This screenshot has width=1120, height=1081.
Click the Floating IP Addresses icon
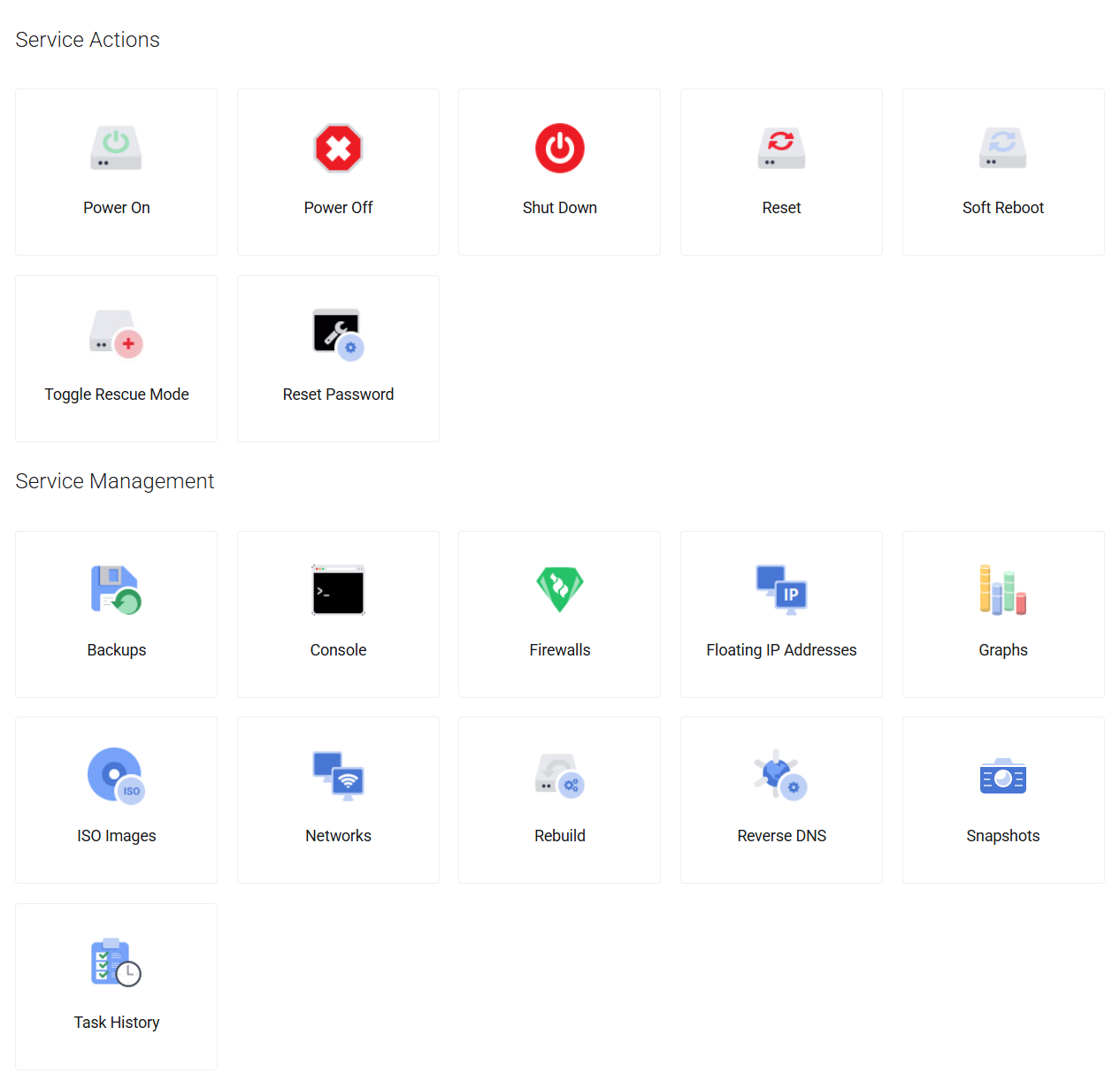[x=781, y=590]
